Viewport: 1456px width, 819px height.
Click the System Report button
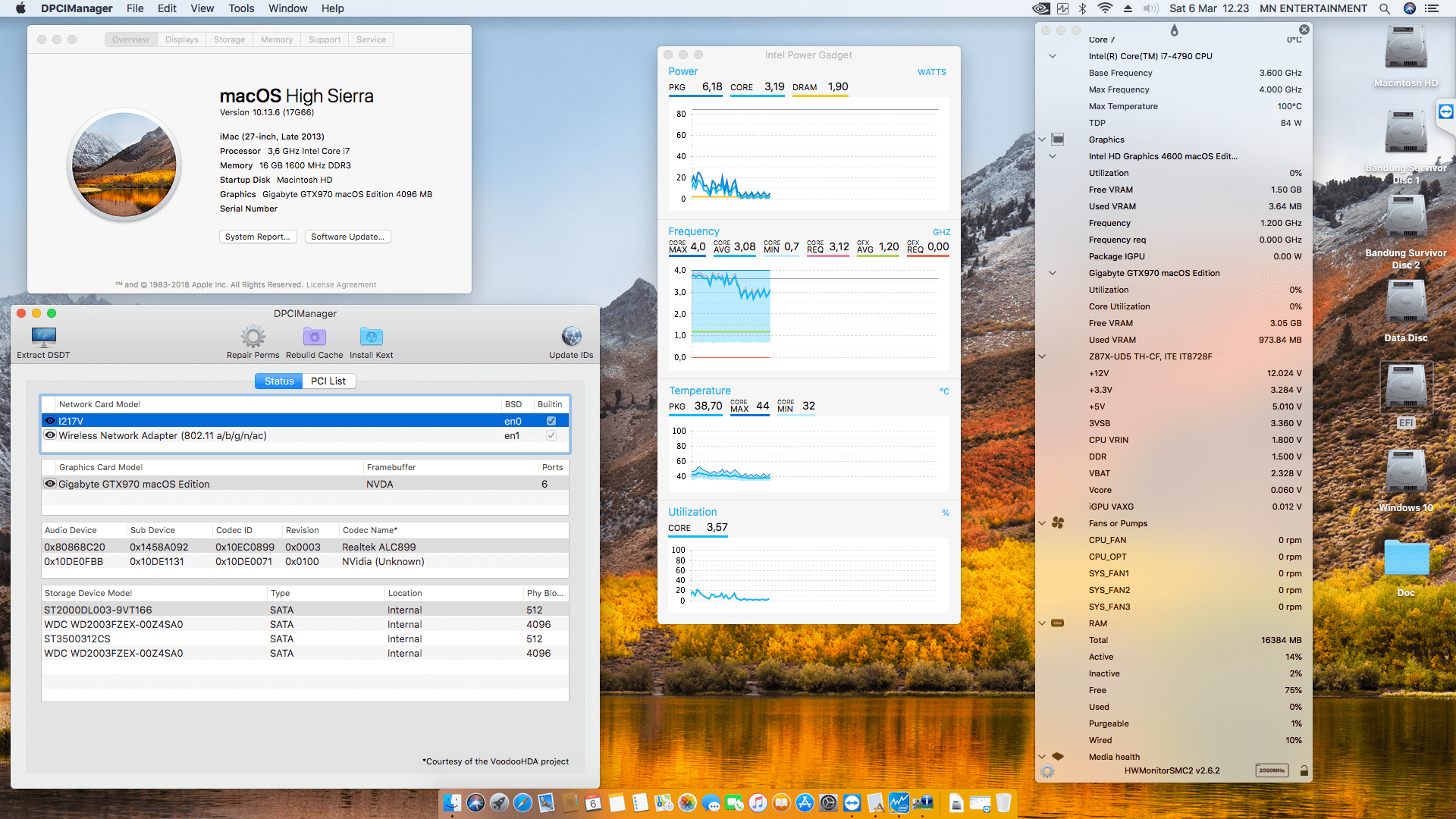coord(258,237)
